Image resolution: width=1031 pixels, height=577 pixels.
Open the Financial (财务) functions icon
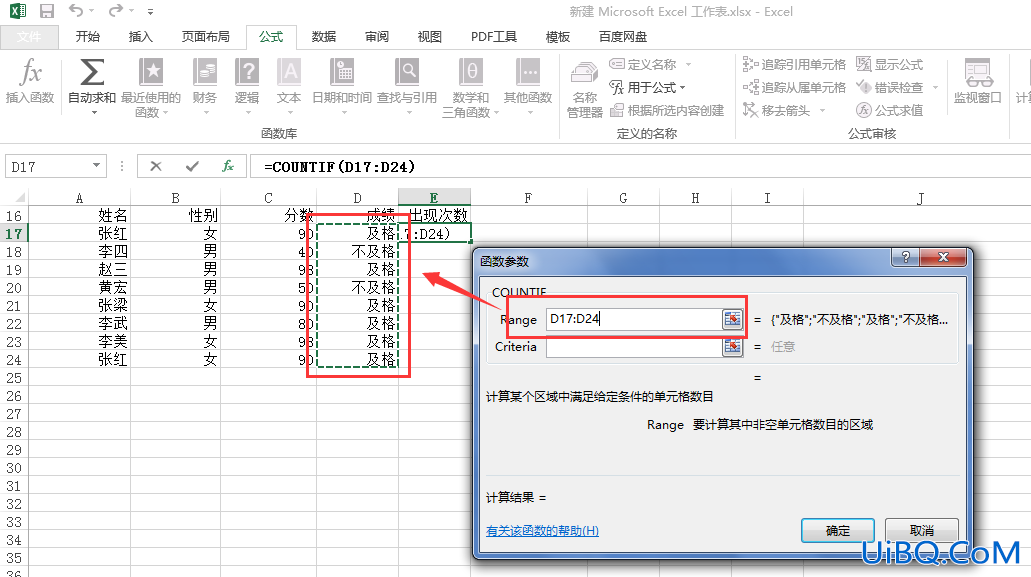click(x=204, y=72)
